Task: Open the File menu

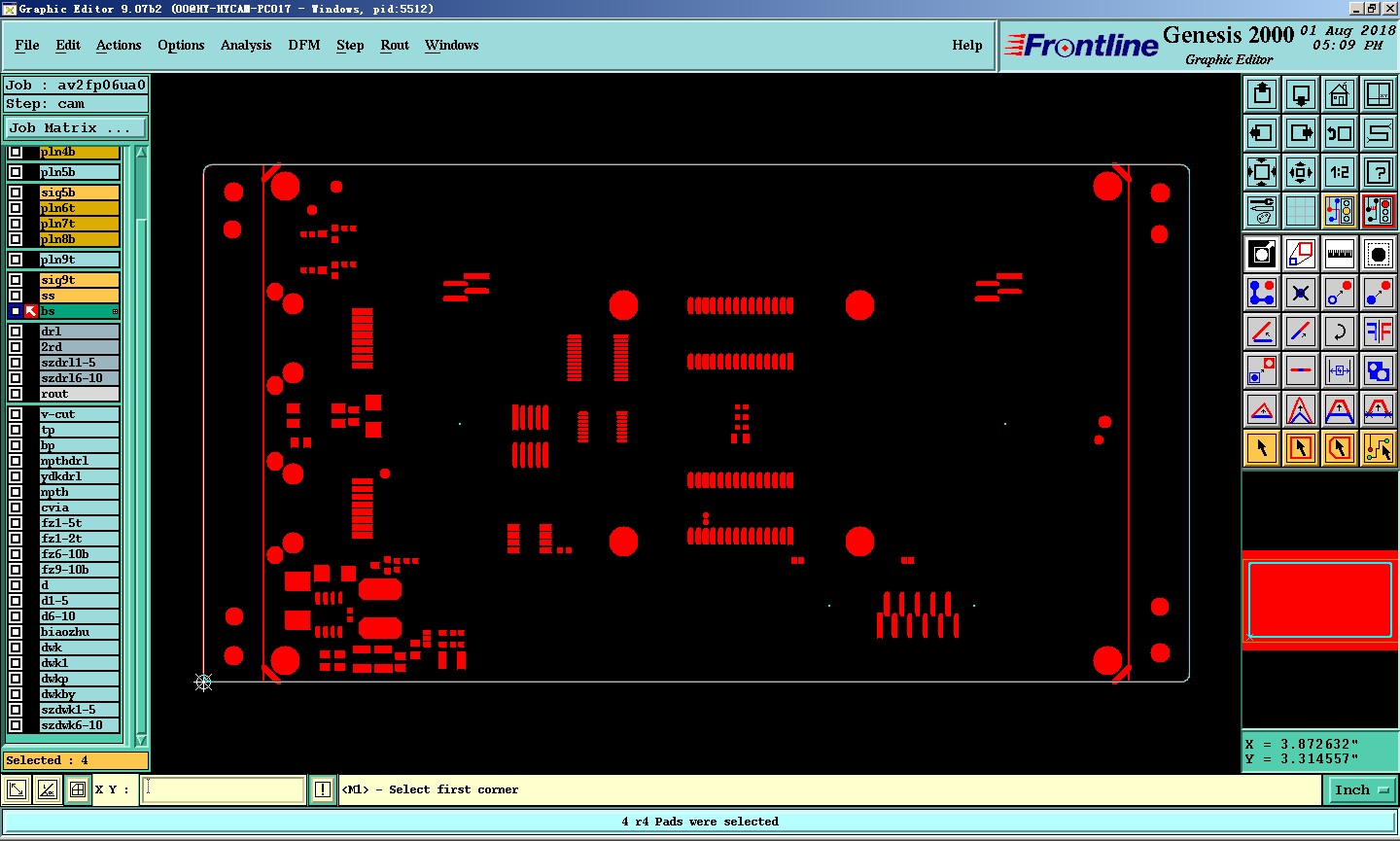Action: tap(27, 45)
